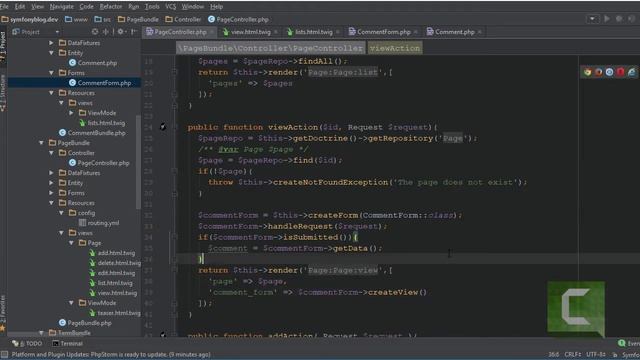Click the Project panel vertical scrollbar

(x=138, y=161)
